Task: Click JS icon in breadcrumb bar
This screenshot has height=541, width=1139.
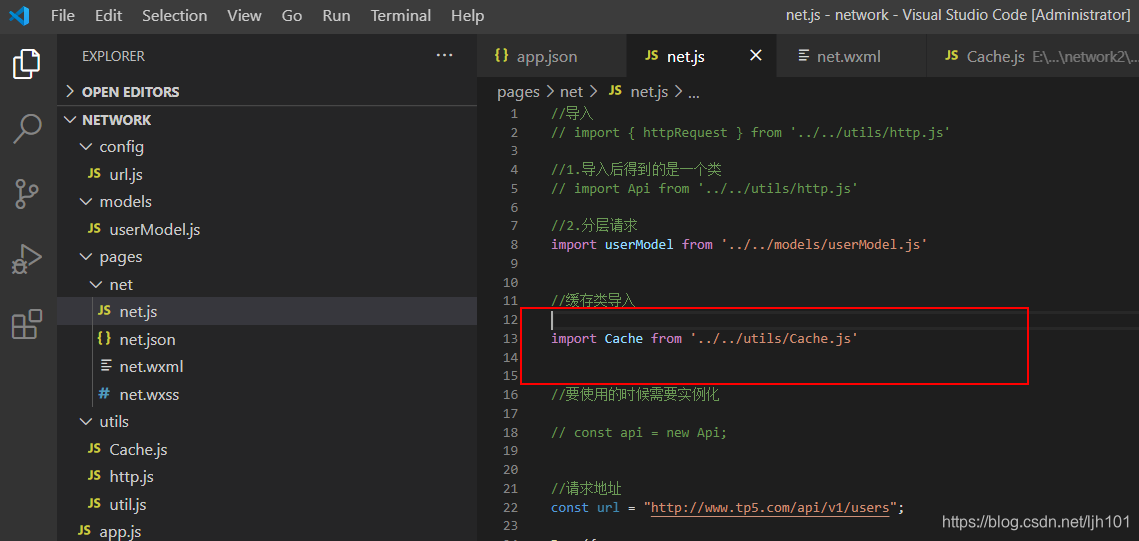Action: 615,91
